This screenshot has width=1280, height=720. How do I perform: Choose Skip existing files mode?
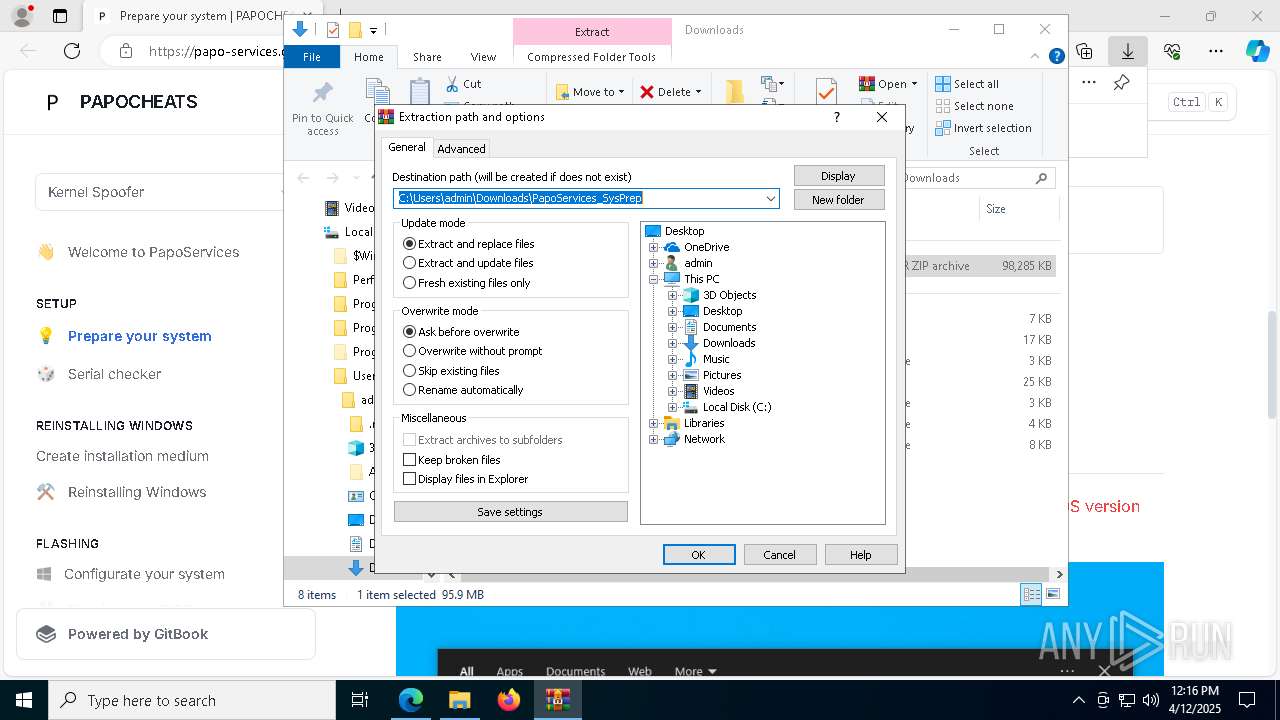coord(451,371)
